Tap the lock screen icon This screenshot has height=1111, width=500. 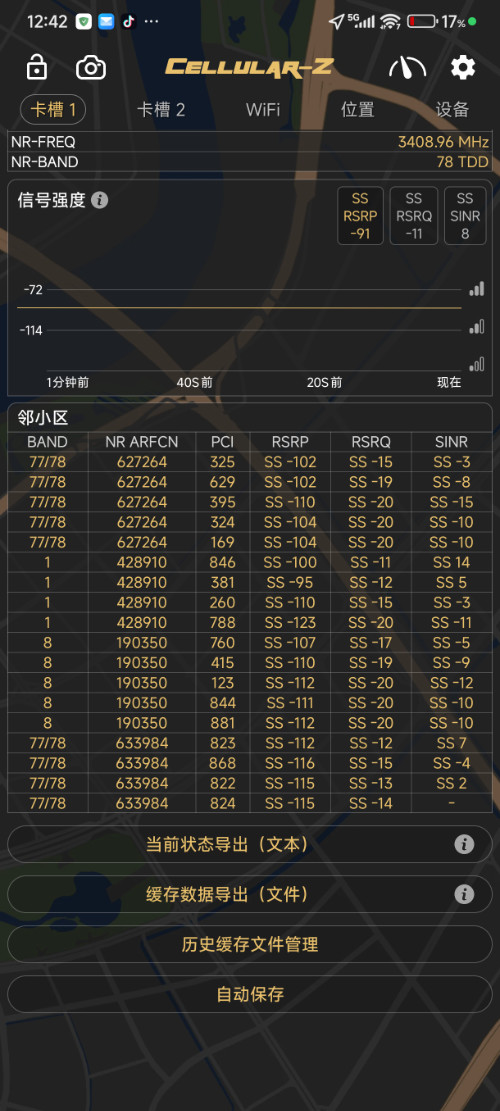pyautogui.click(x=37, y=68)
